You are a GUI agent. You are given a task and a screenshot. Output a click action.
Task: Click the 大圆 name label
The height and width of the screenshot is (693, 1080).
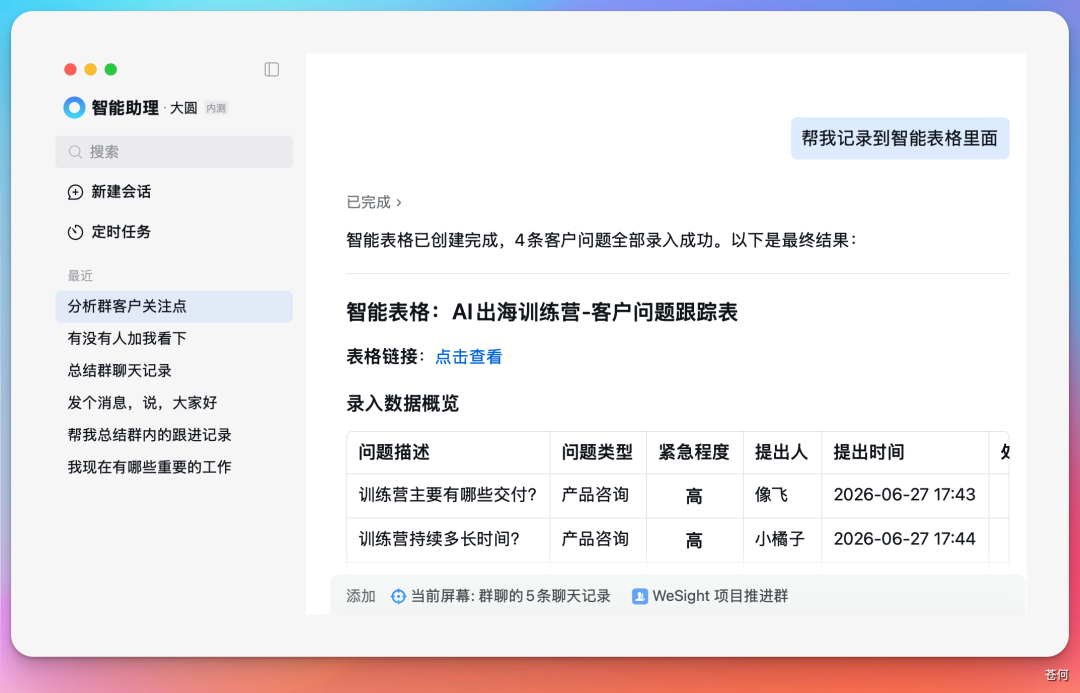(x=184, y=108)
